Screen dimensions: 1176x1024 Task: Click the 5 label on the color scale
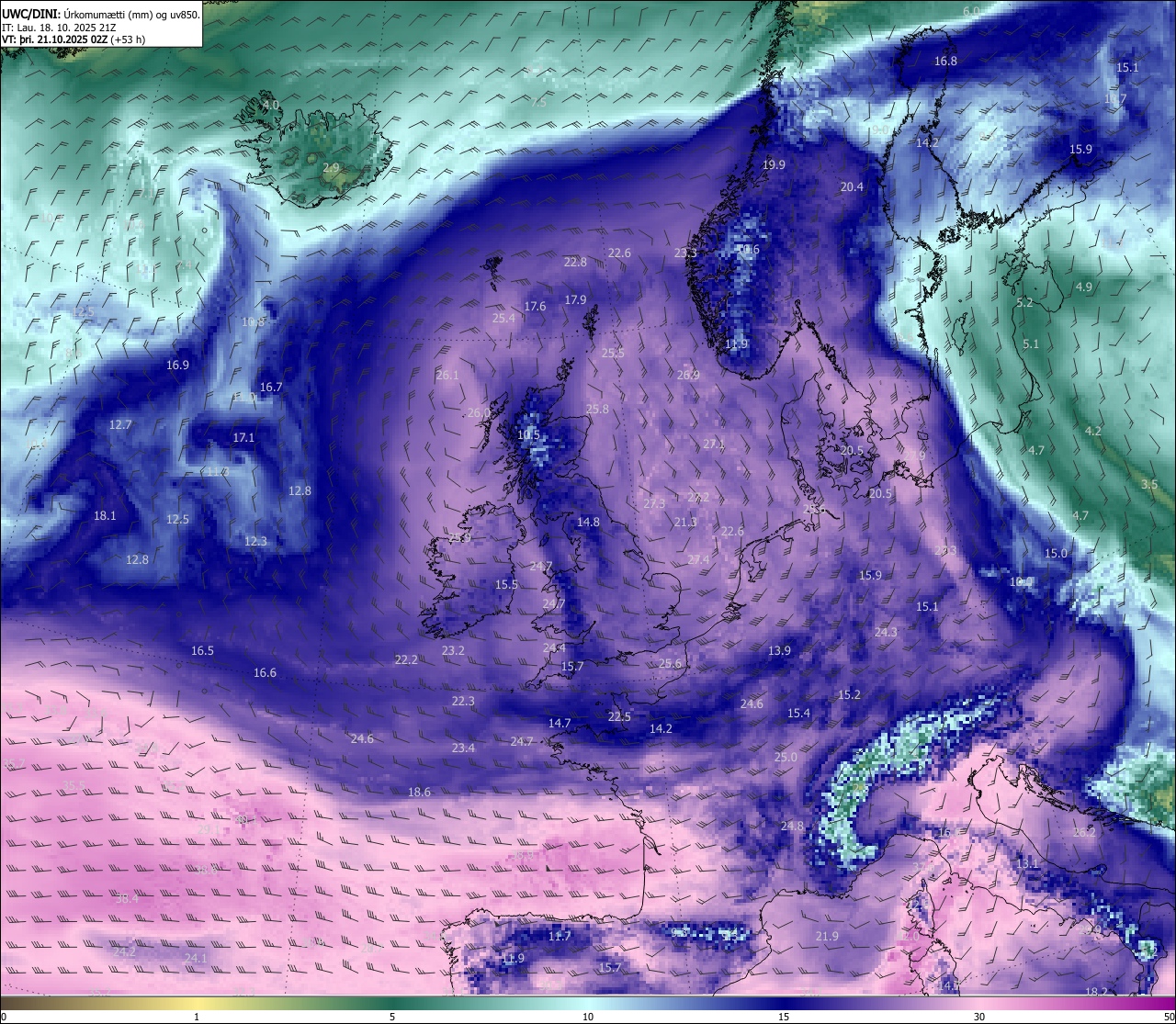pos(392,1017)
